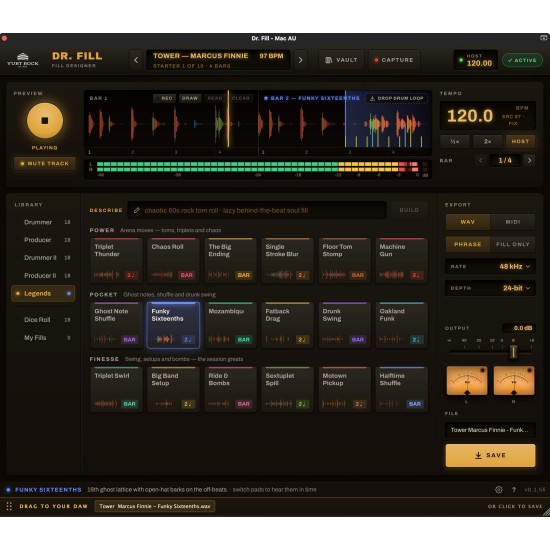Click the output 0.0 dB value box
Screen dimensions: 550x550
pyautogui.click(x=519, y=328)
